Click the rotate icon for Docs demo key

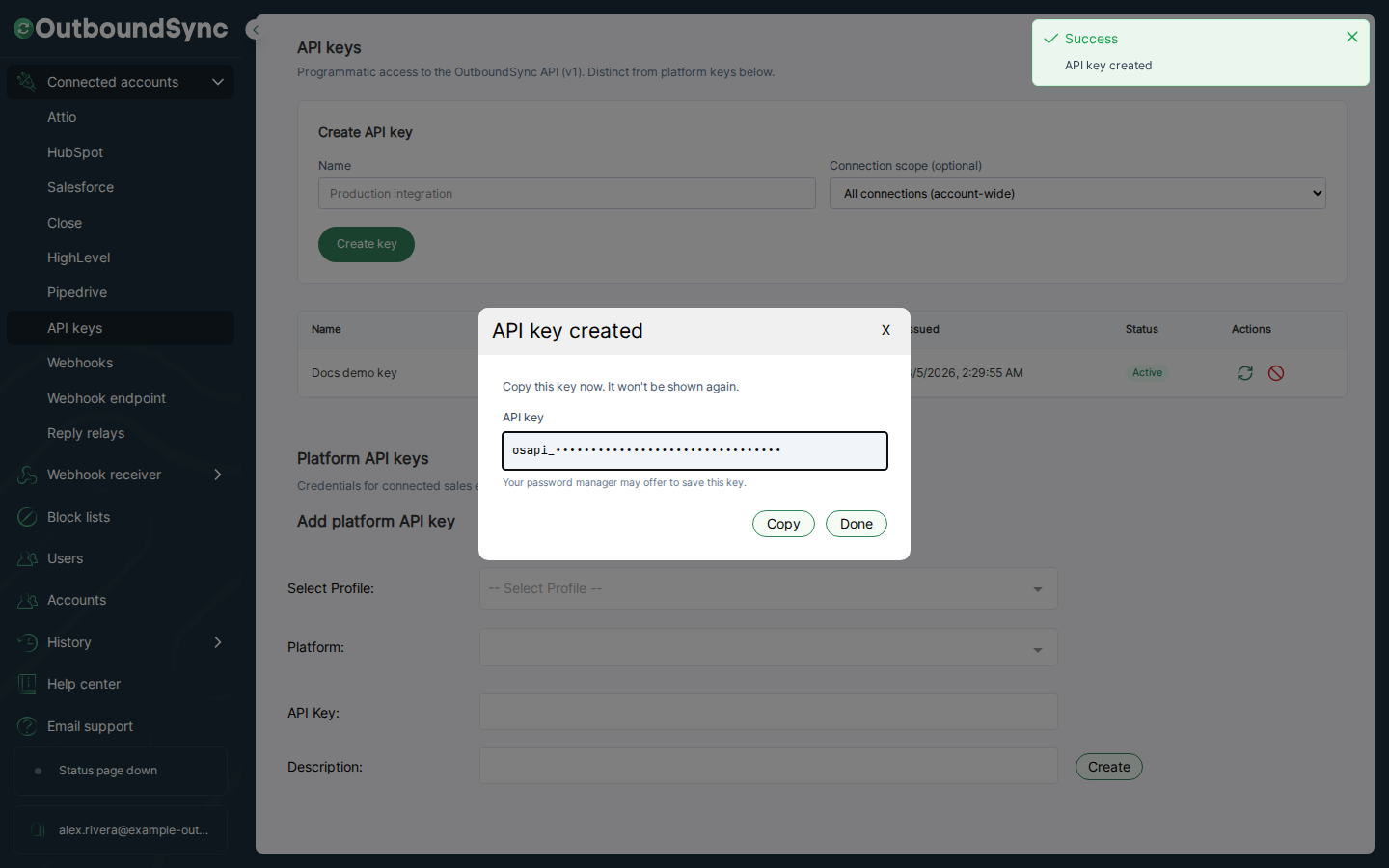coord(1245,373)
